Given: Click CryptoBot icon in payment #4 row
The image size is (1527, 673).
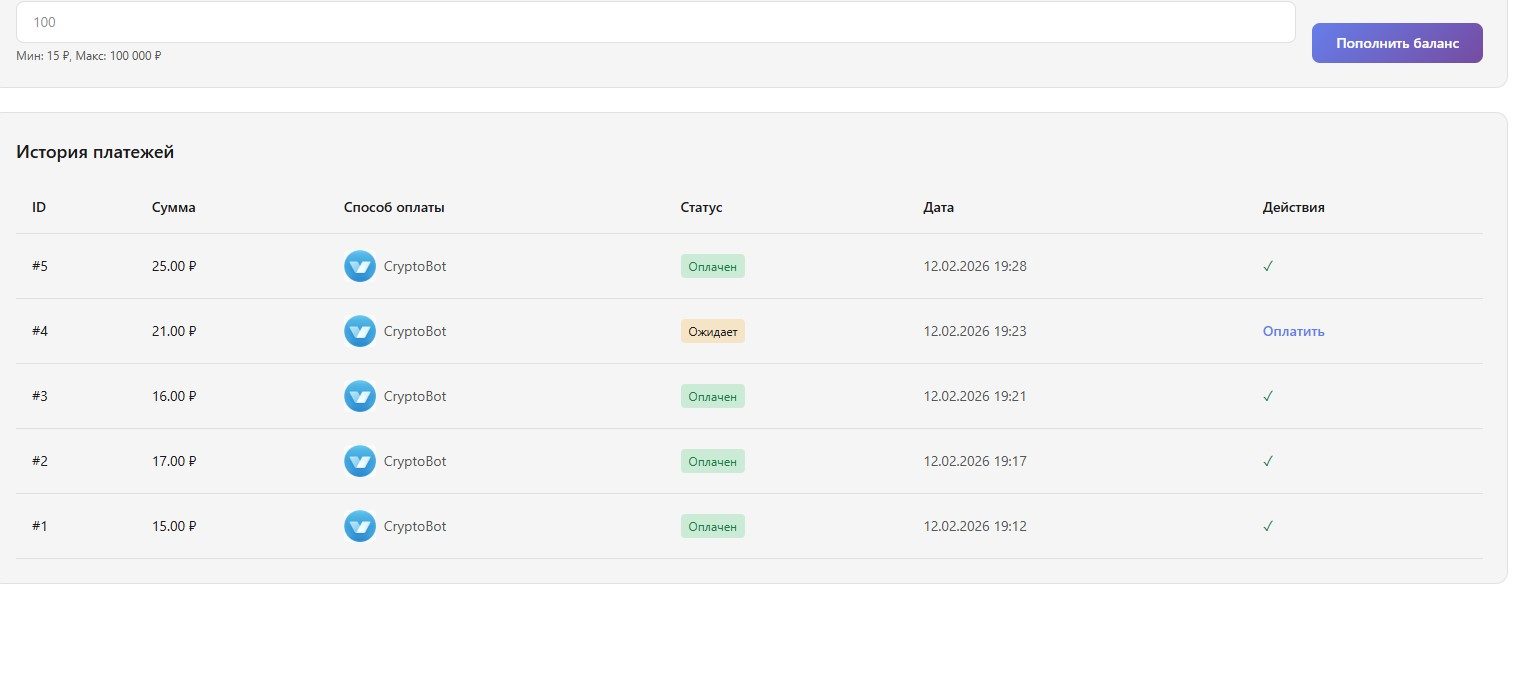Looking at the screenshot, I should (x=359, y=331).
